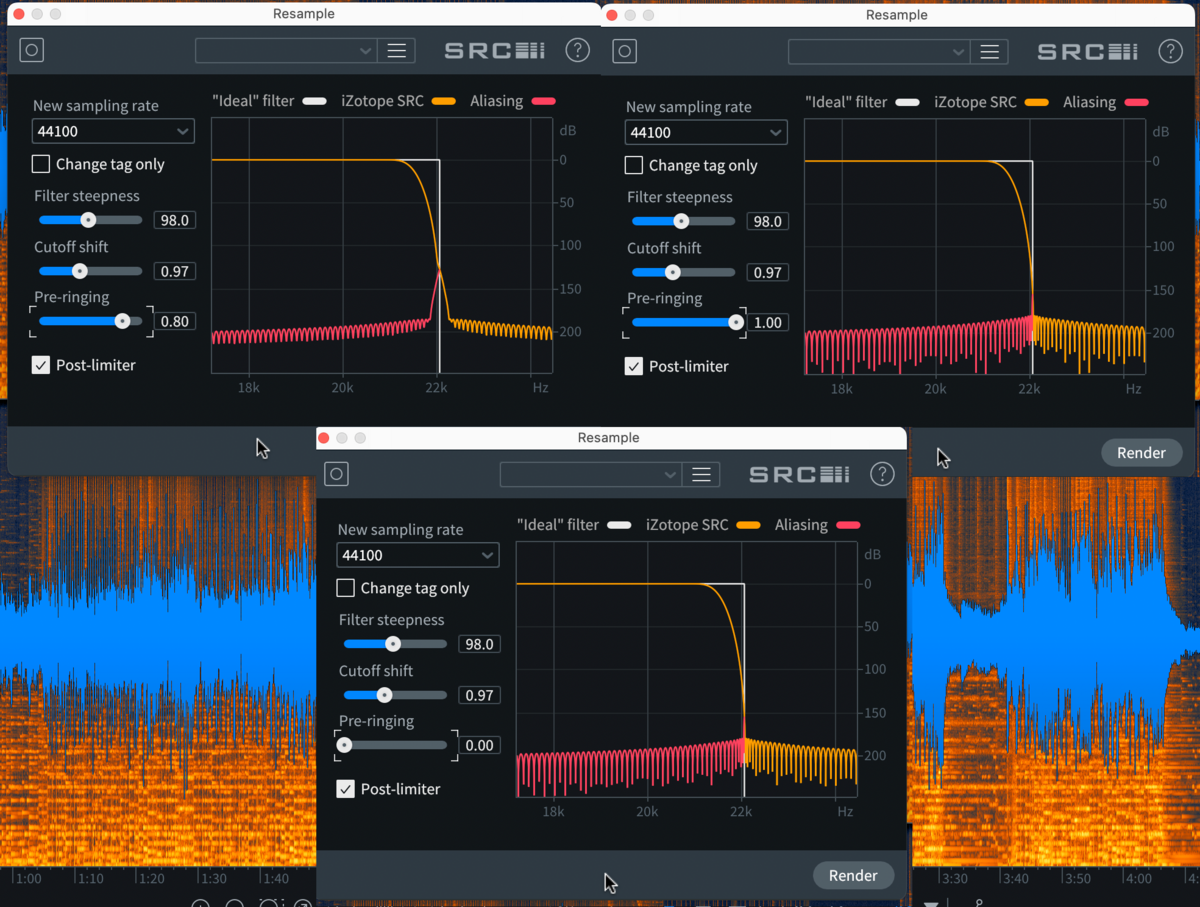Open the help icon in bottom Resample window
The height and width of the screenshot is (907, 1200).
pyautogui.click(x=882, y=474)
